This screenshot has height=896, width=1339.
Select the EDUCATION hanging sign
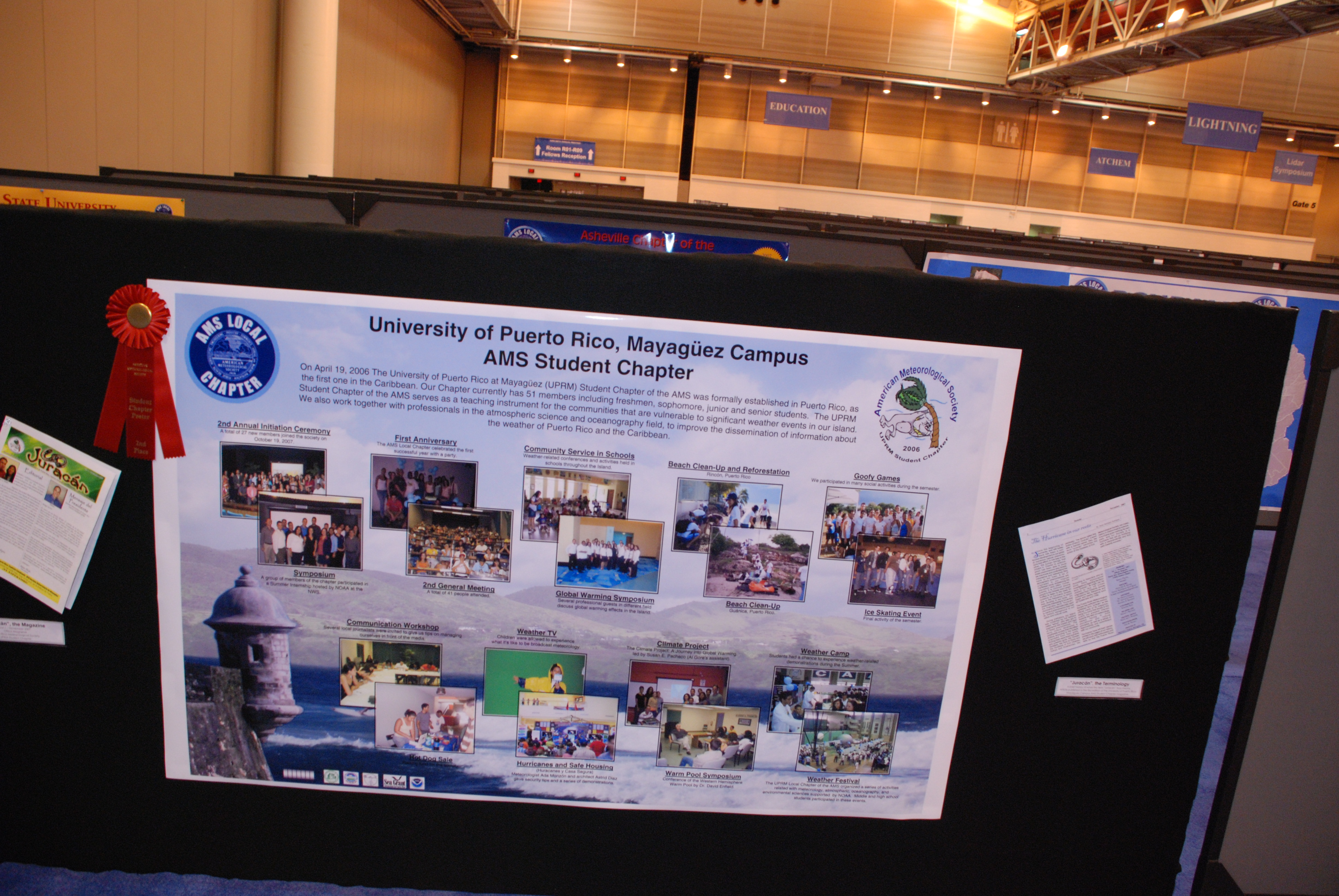798,110
